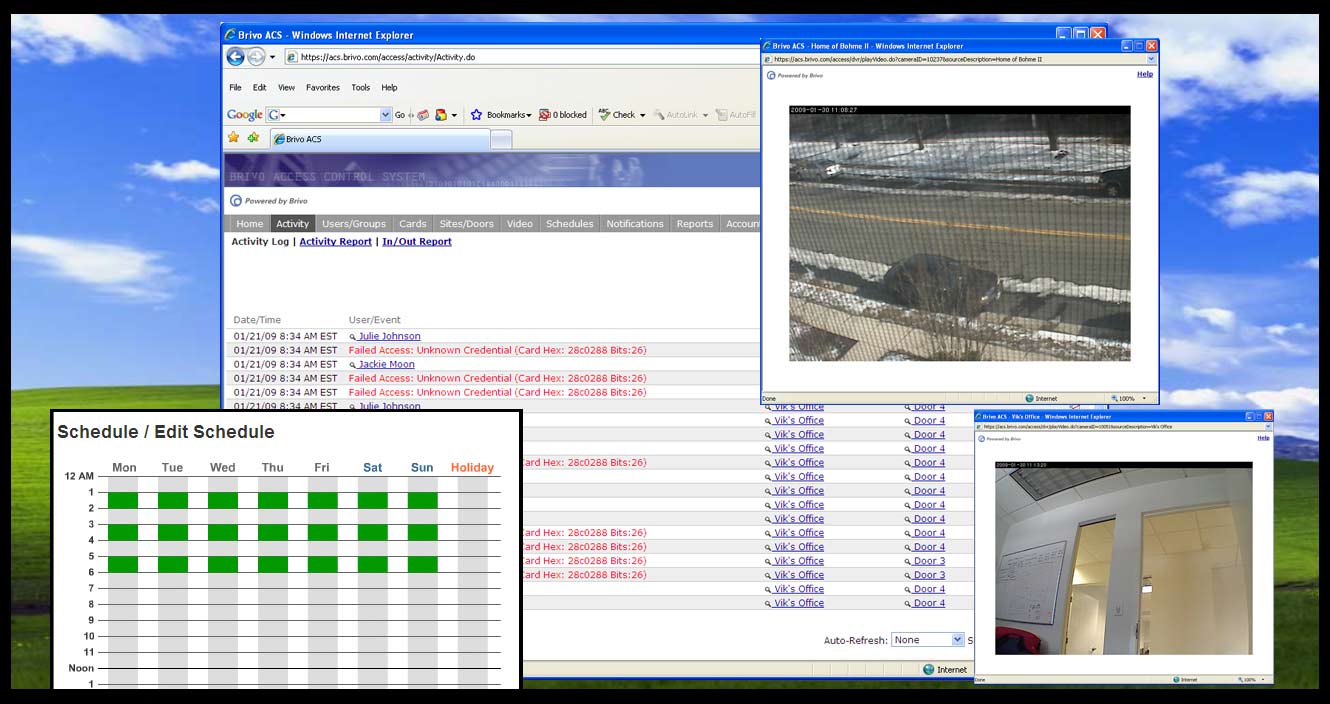Screen dimensions: 1330x704
Task: Go to the Home tab in Brivo
Action: (x=250, y=224)
